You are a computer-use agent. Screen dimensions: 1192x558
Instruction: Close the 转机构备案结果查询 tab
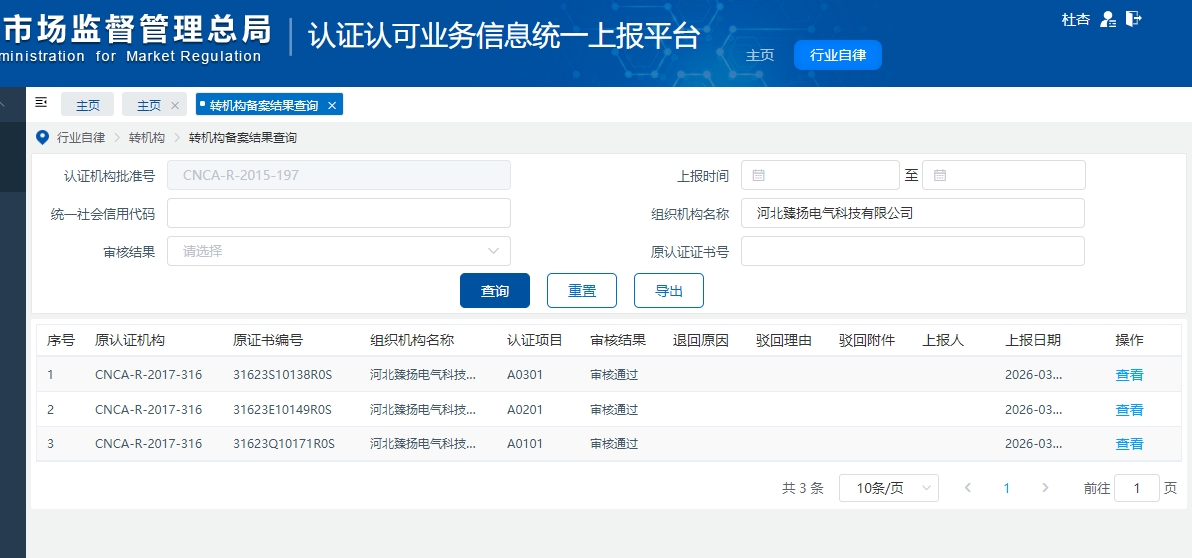pyautogui.click(x=332, y=105)
